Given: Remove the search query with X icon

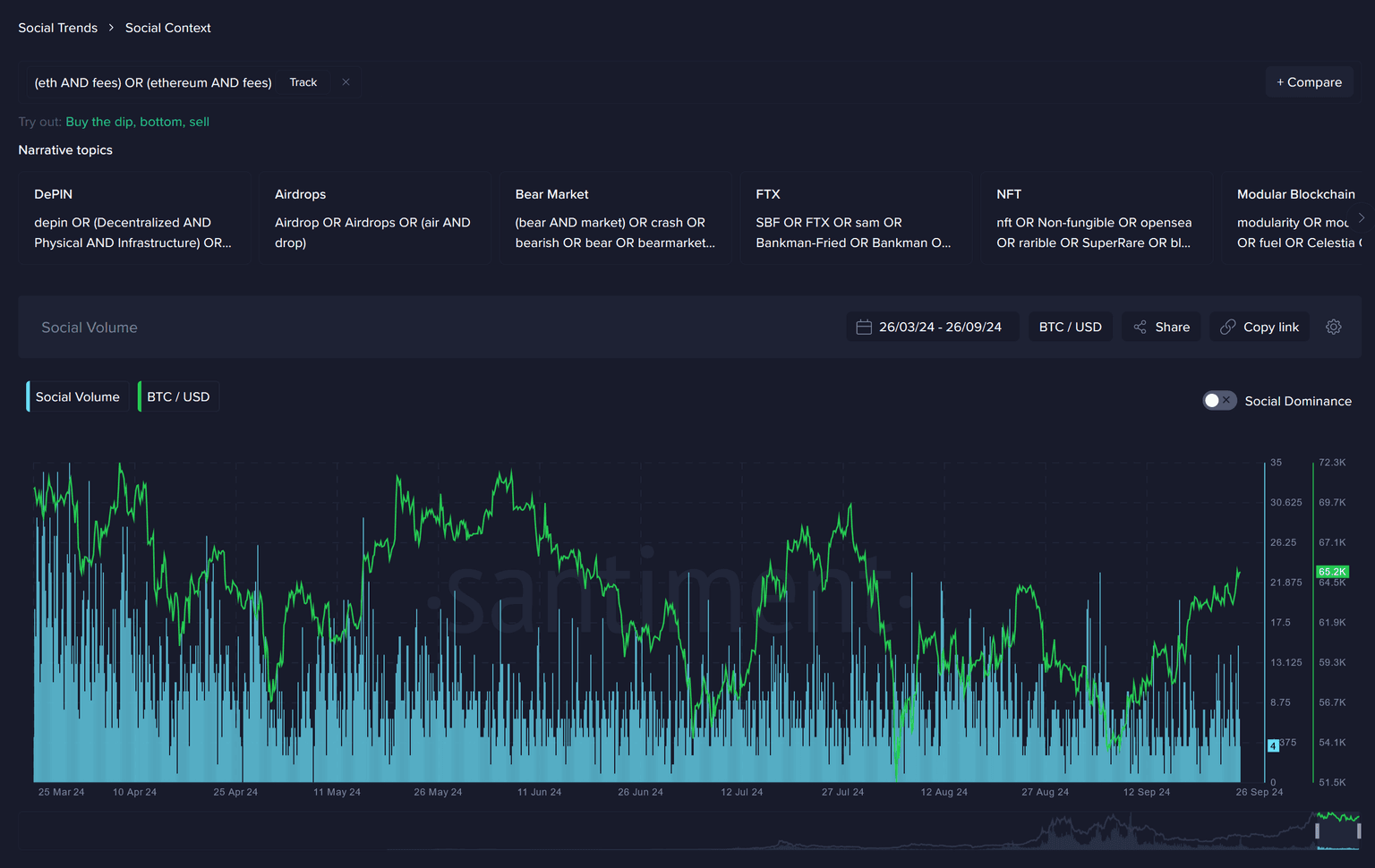Looking at the screenshot, I should point(346,82).
